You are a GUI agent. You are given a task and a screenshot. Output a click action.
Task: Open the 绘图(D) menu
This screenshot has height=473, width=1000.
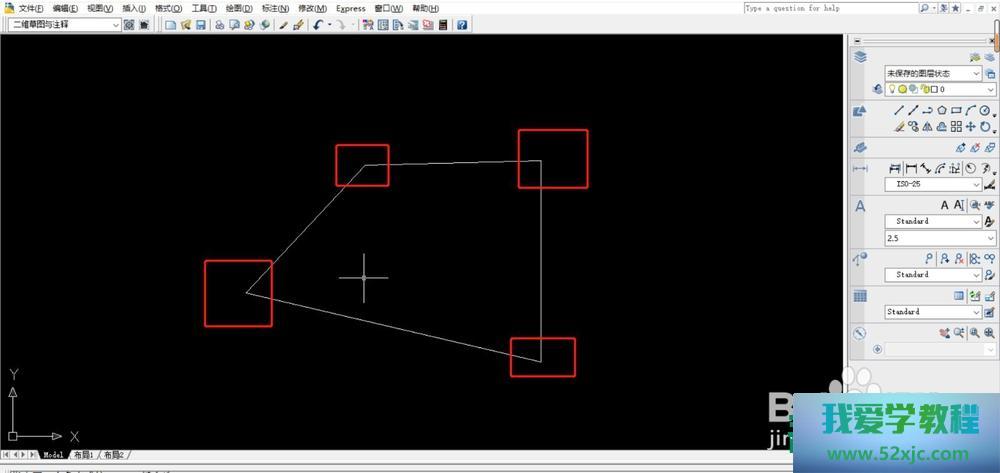(239, 9)
